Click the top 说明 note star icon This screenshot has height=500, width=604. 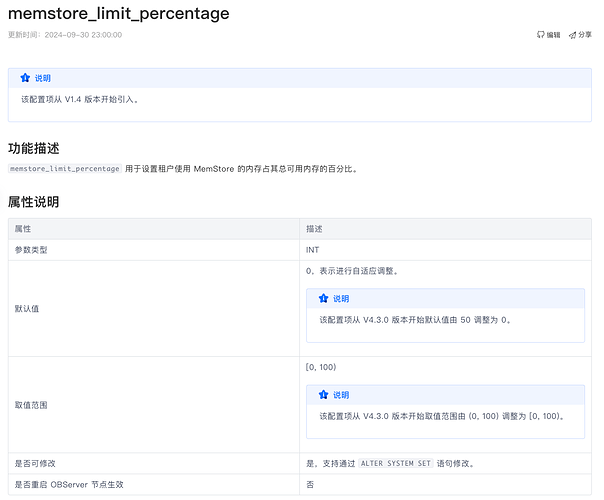(x=25, y=78)
